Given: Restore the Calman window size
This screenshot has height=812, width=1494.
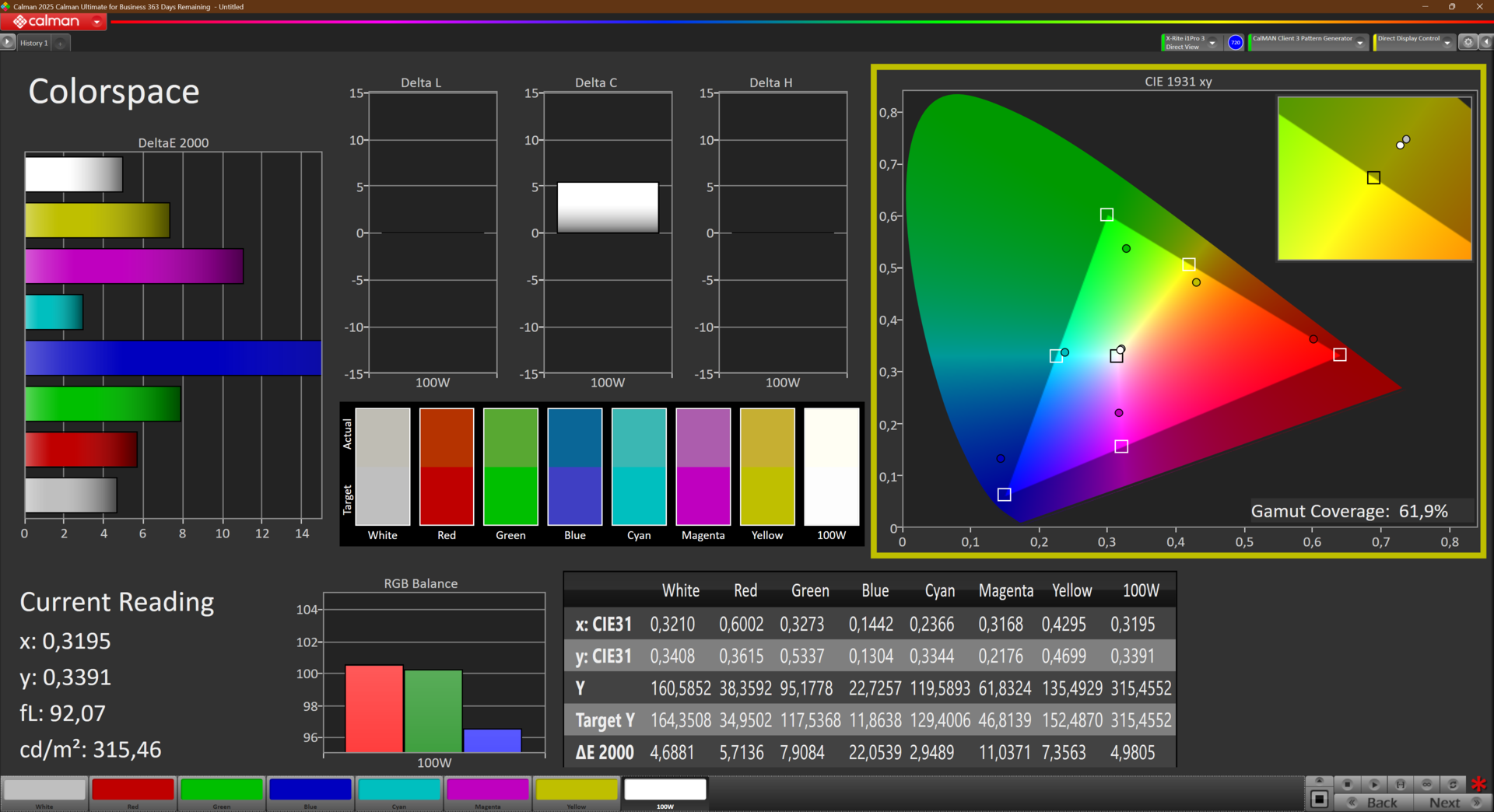Looking at the screenshot, I should (x=1452, y=6).
